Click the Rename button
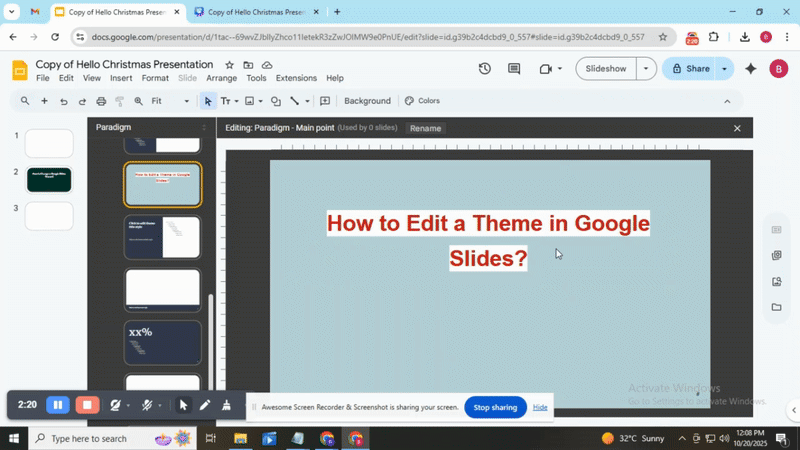The height and width of the screenshot is (450, 800). click(425, 128)
